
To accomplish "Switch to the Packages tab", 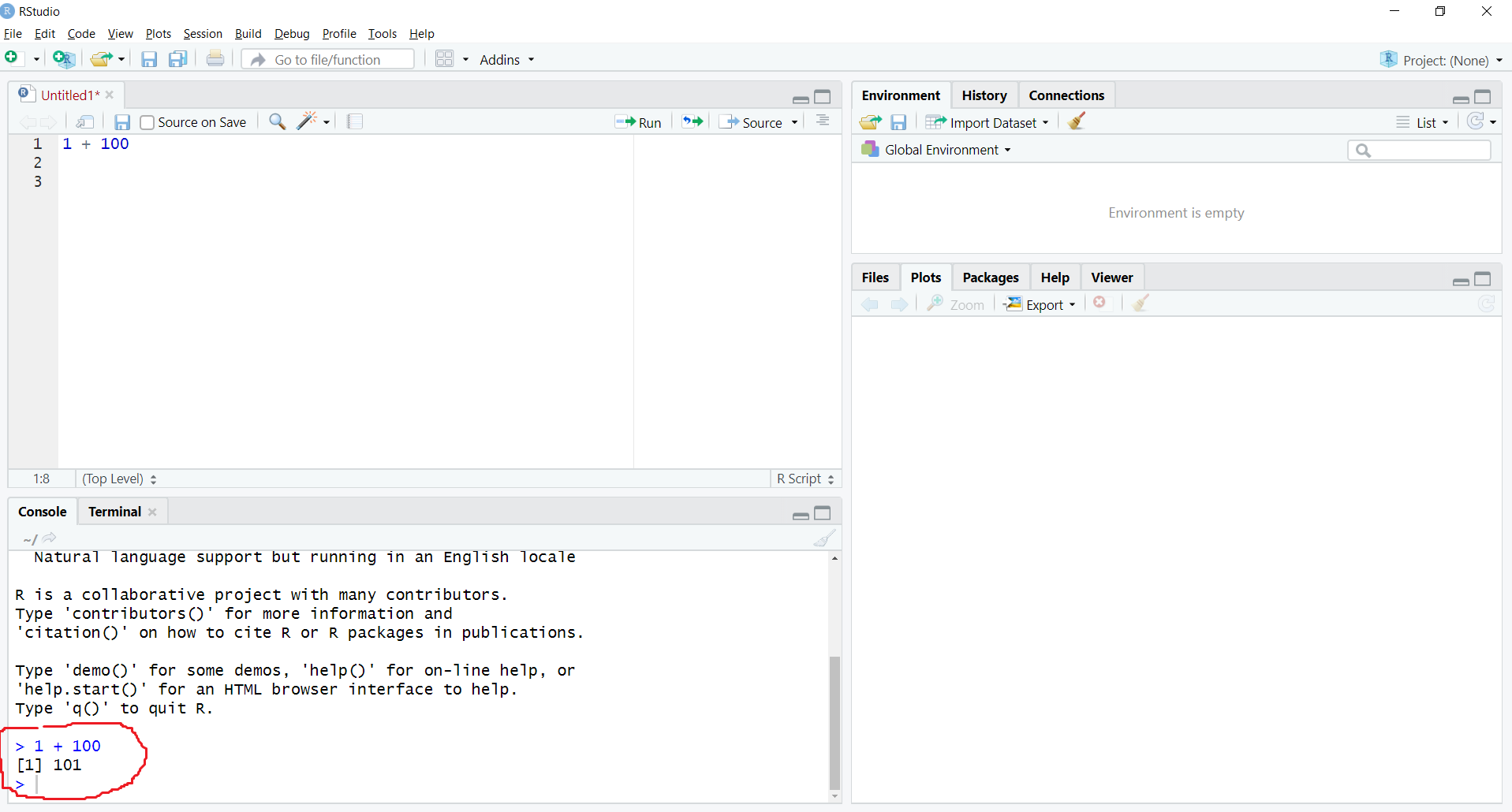I will [x=991, y=277].
